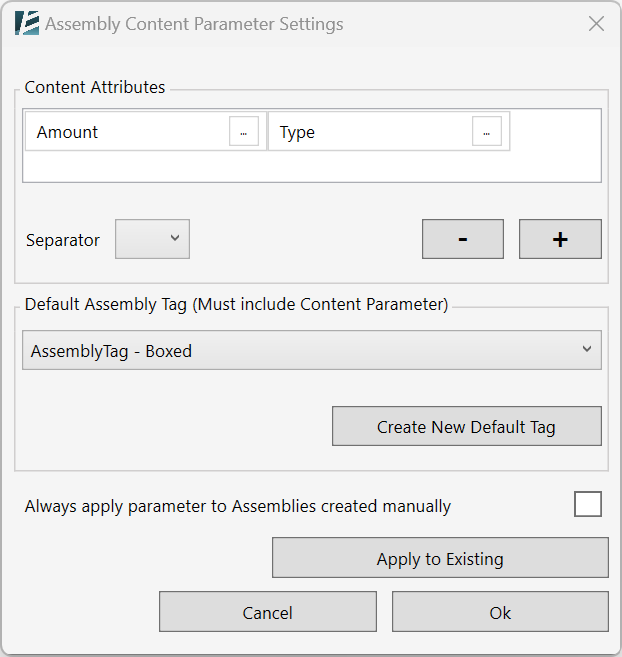The width and height of the screenshot is (622, 657).
Task: Open the ellipsis button next to Type
Action: pos(487,132)
